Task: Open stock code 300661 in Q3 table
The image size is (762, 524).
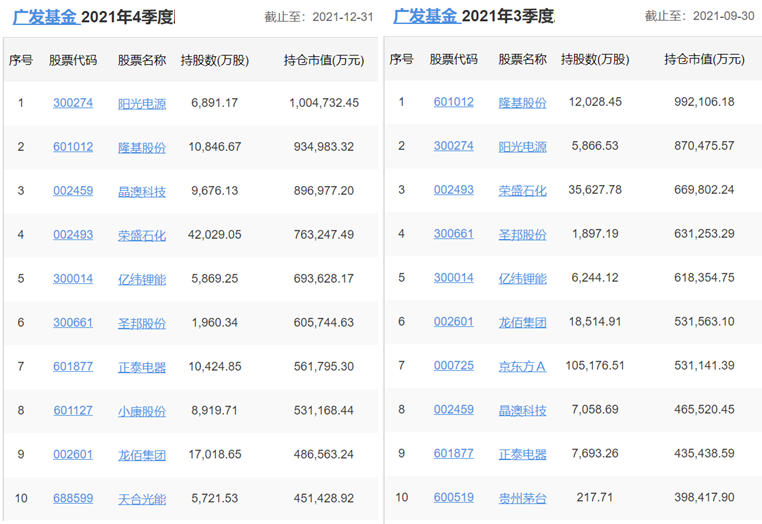Action: pyautogui.click(x=453, y=234)
